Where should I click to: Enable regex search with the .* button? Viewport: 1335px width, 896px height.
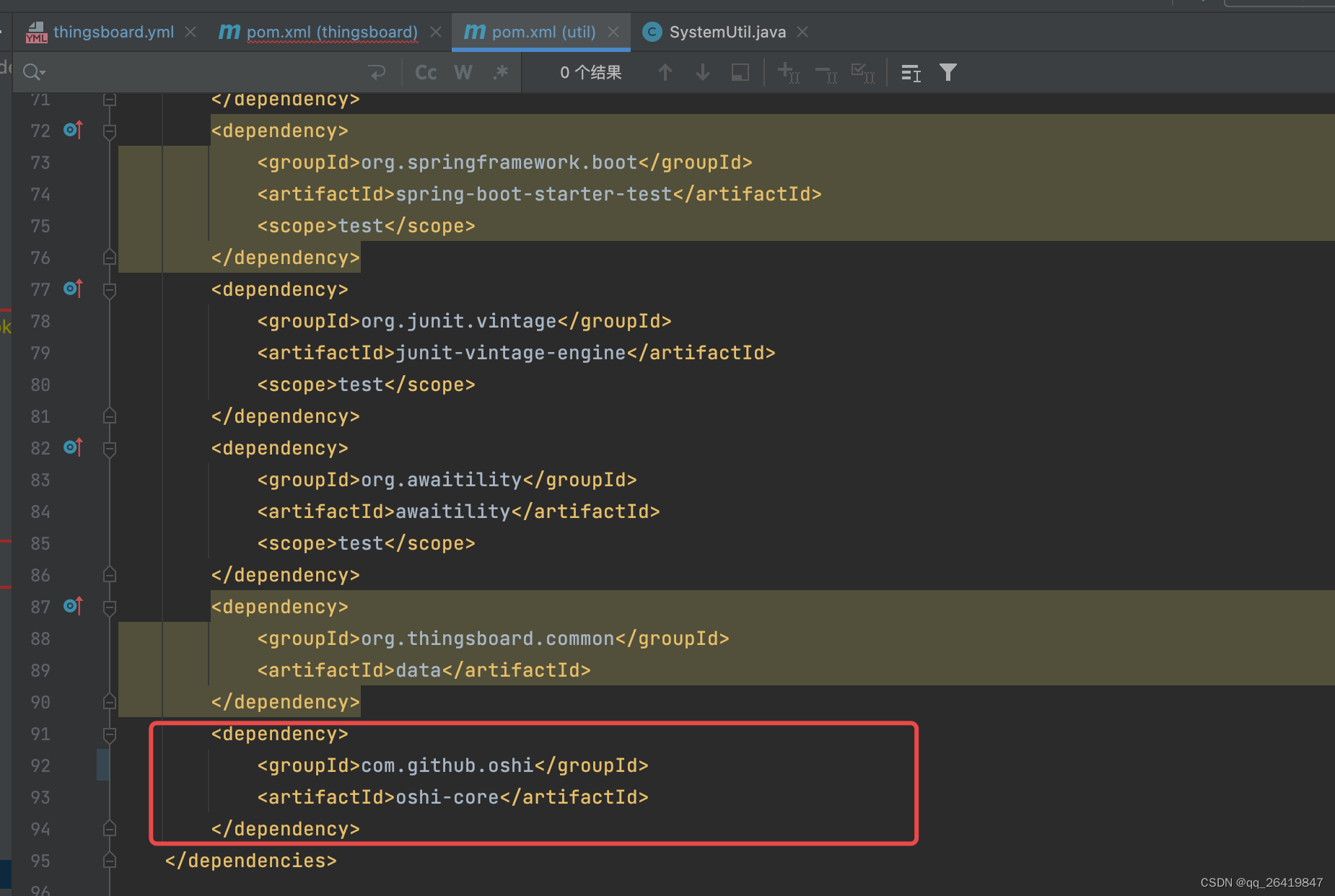point(501,72)
